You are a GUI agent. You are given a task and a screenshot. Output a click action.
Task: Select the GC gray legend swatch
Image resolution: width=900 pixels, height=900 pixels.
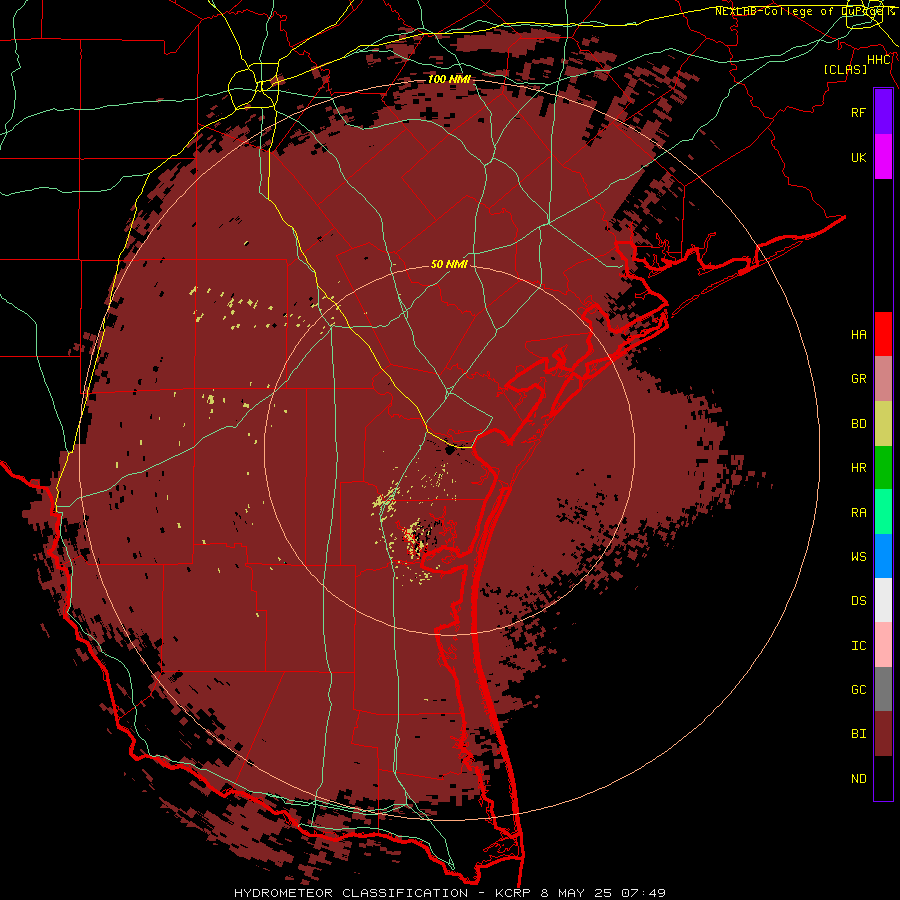click(x=883, y=689)
